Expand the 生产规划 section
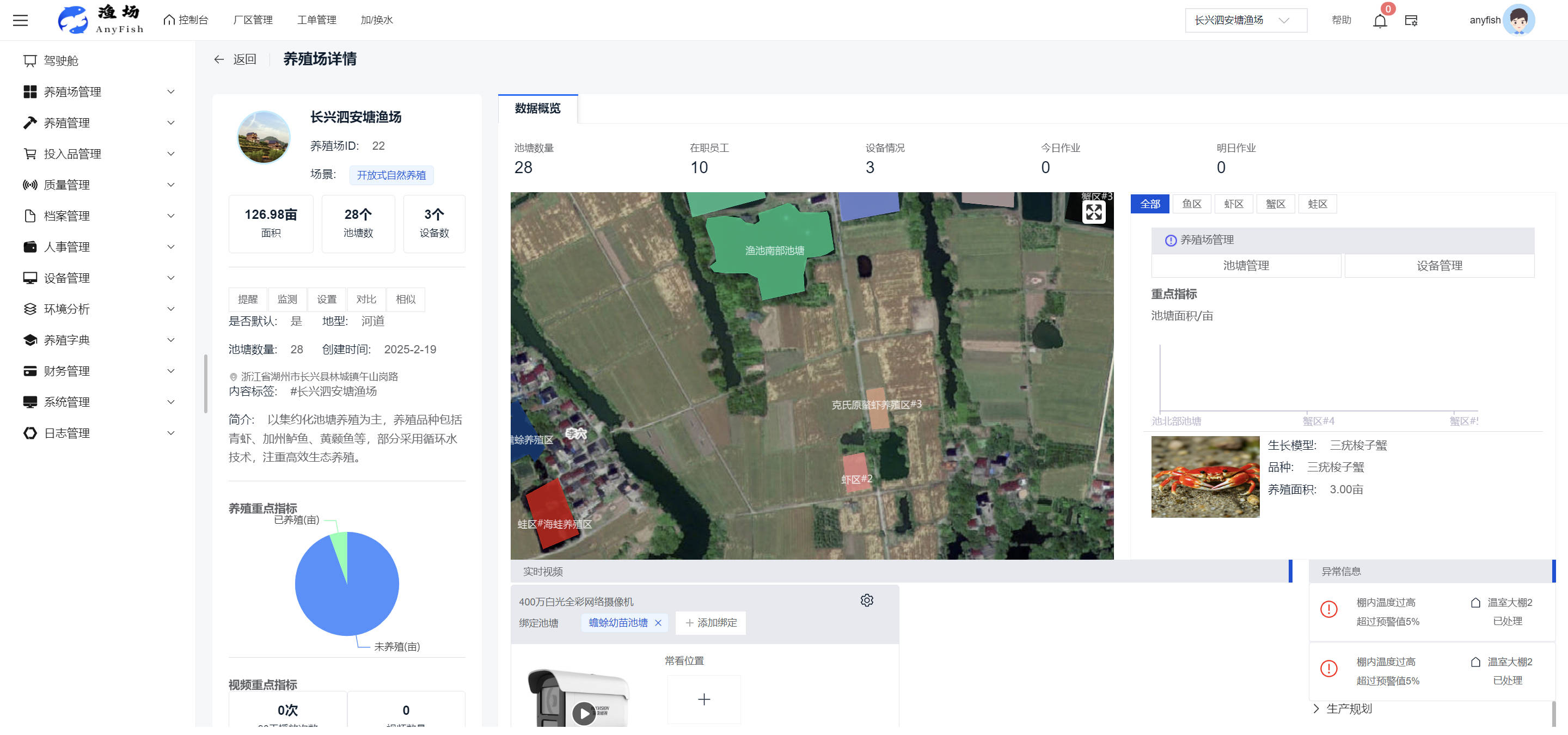The width and height of the screenshot is (1568, 735). (x=1348, y=708)
